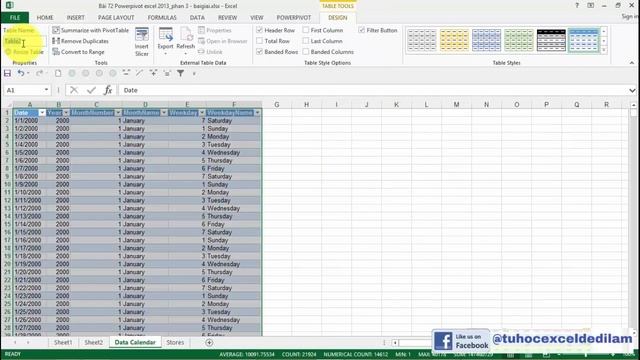Image resolution: width=640 pixels, height=360 pixels.
Task: Expand the Name Box dropdown
Action: (46, 90)
